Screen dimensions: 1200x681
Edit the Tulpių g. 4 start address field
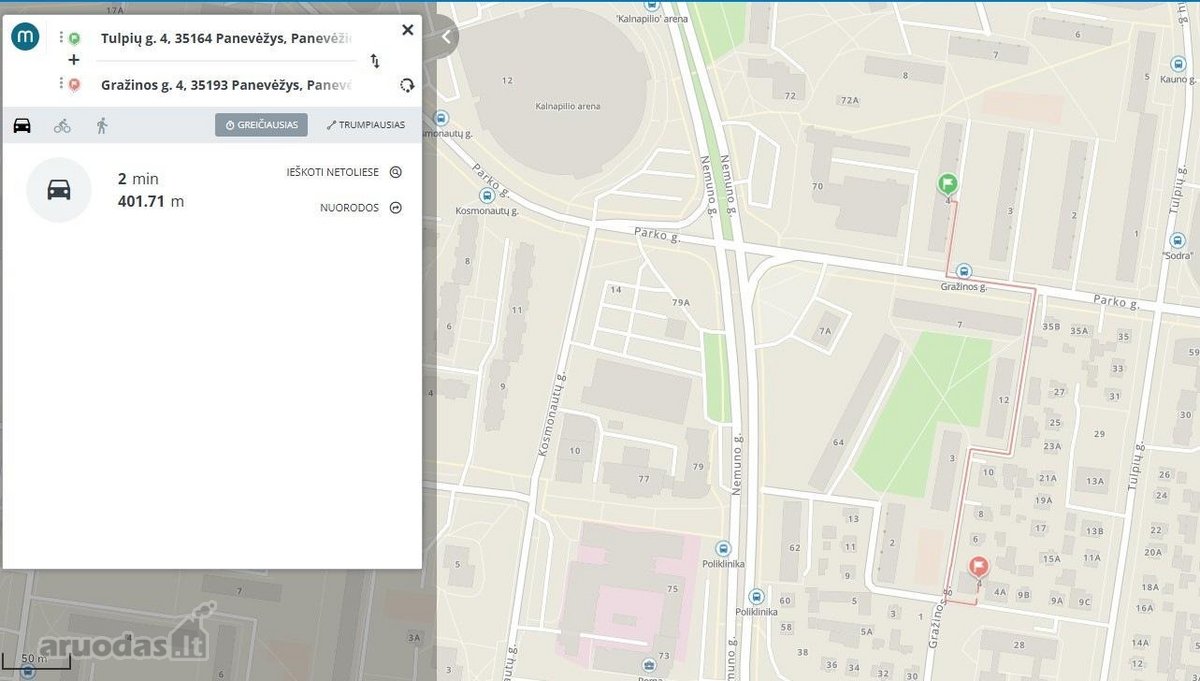point(226,38)
